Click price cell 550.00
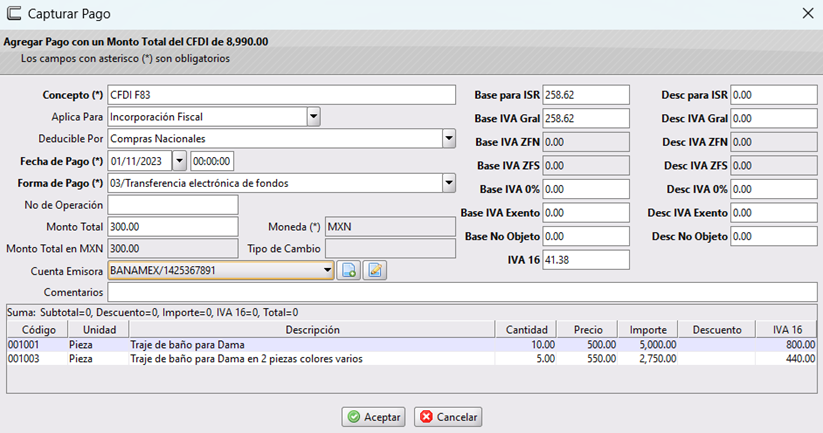Image resolution: width=823 pixels, height=433 pixels. [x=588, y=359]
